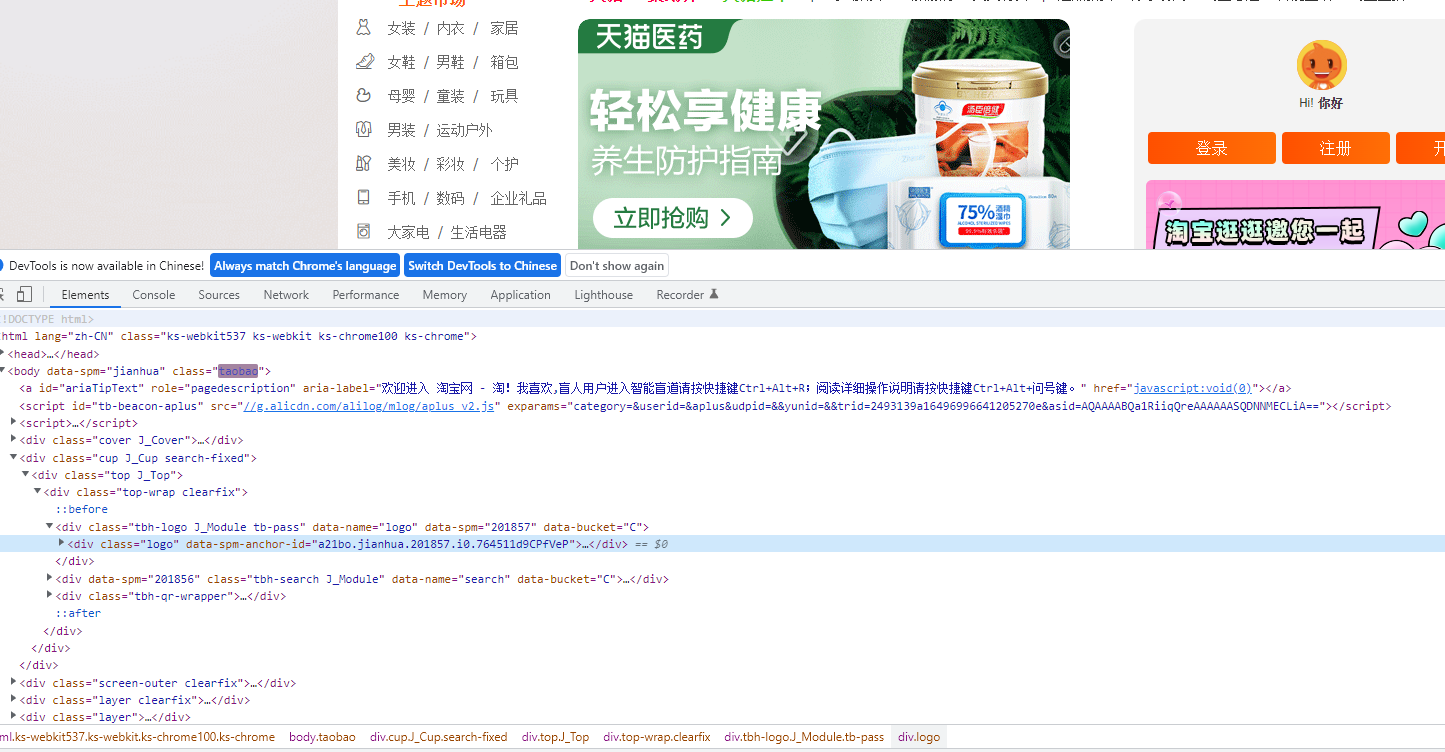1445x752 pixels.
Task: Collapse the div top-wrap clearfix node
Action: tap(38, 492)
